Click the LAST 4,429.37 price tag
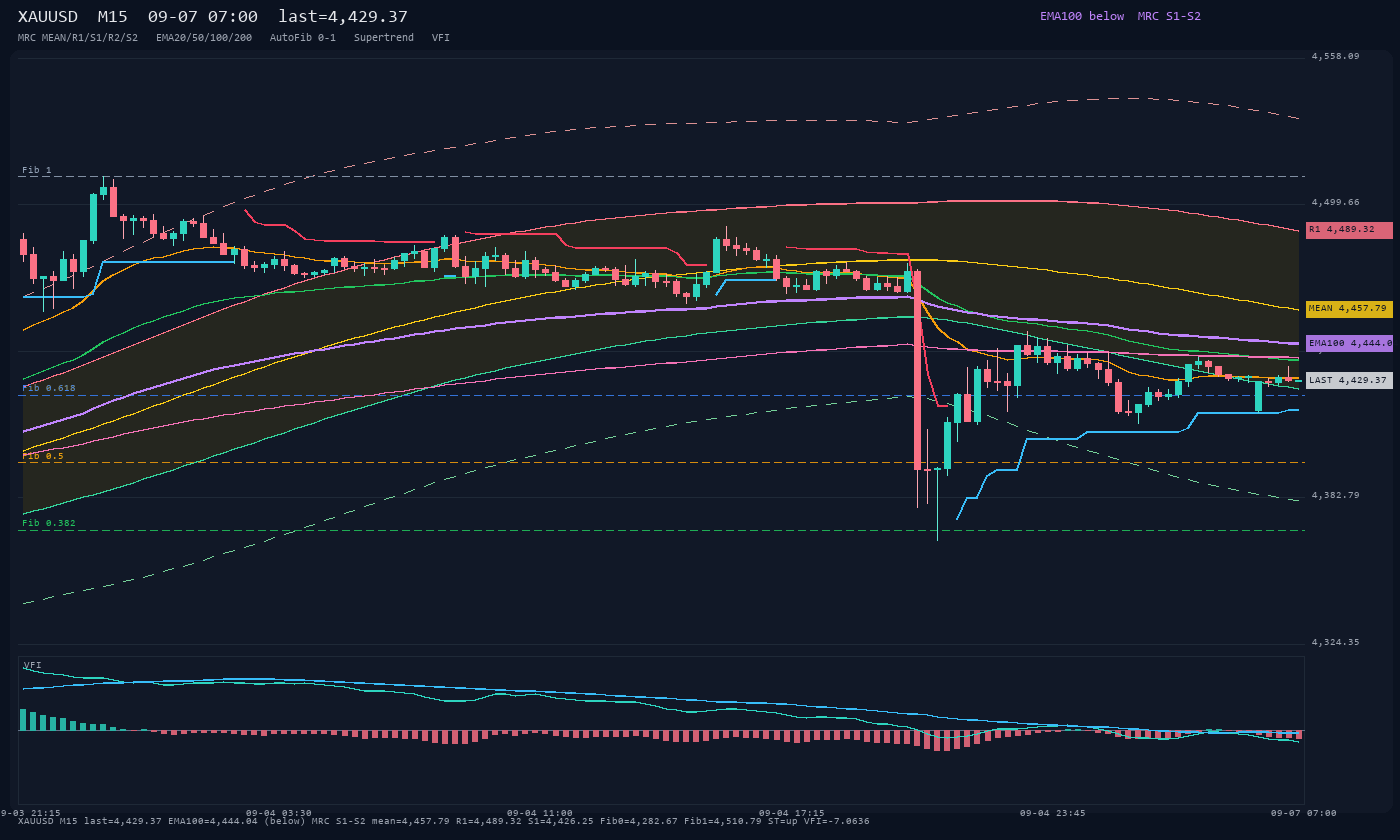Image resolution: width=1400 pixels, height=840 pixels. [1349, 380]
